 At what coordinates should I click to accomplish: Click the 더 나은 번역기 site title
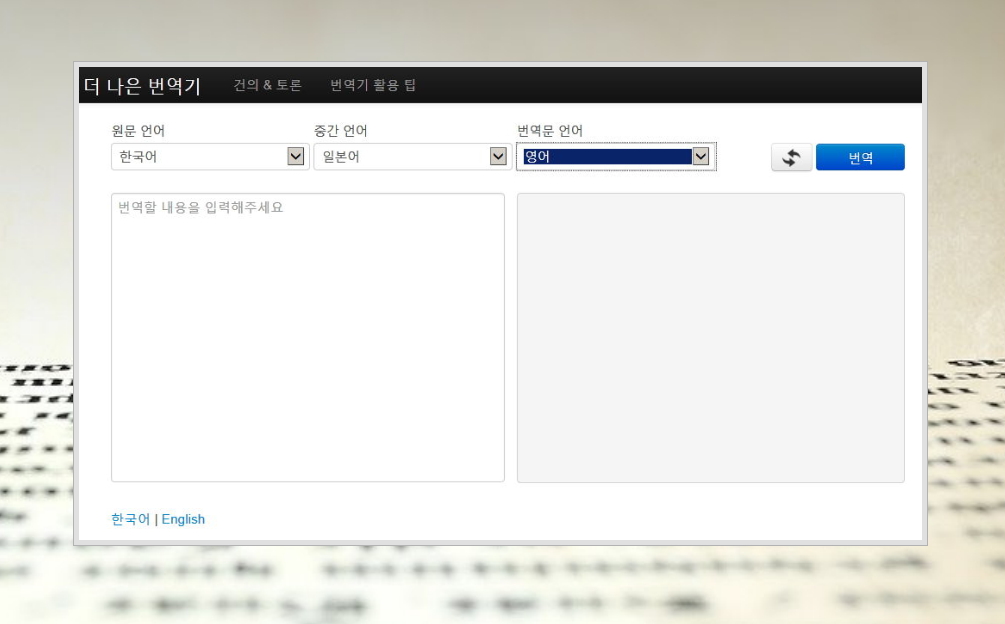[142, 86]
